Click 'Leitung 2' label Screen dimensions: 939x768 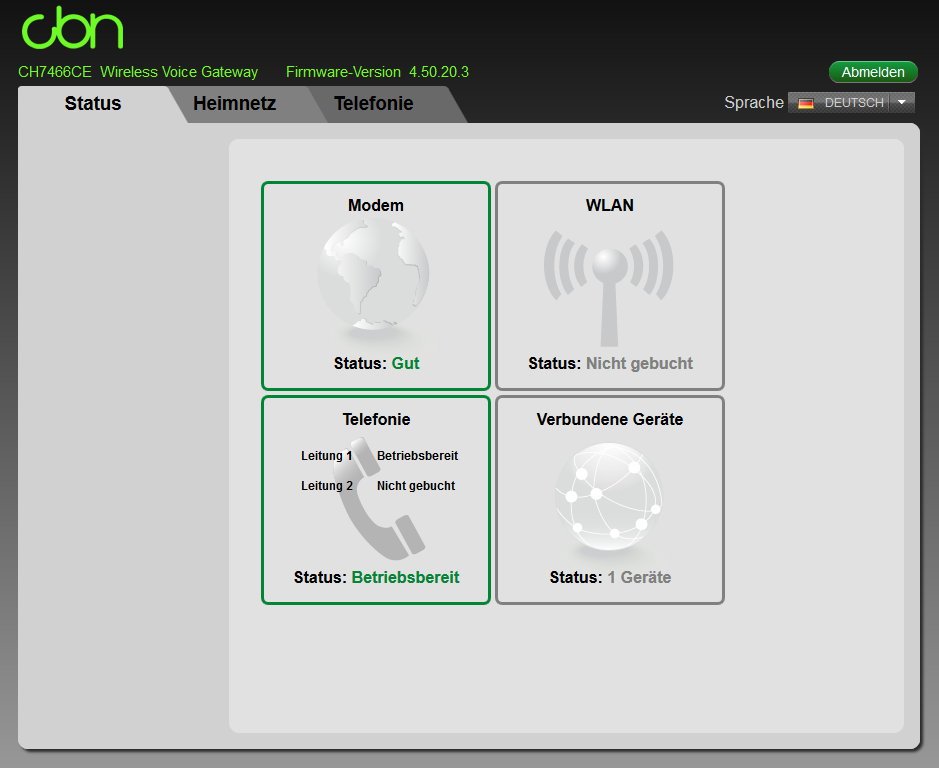point(327,486)
